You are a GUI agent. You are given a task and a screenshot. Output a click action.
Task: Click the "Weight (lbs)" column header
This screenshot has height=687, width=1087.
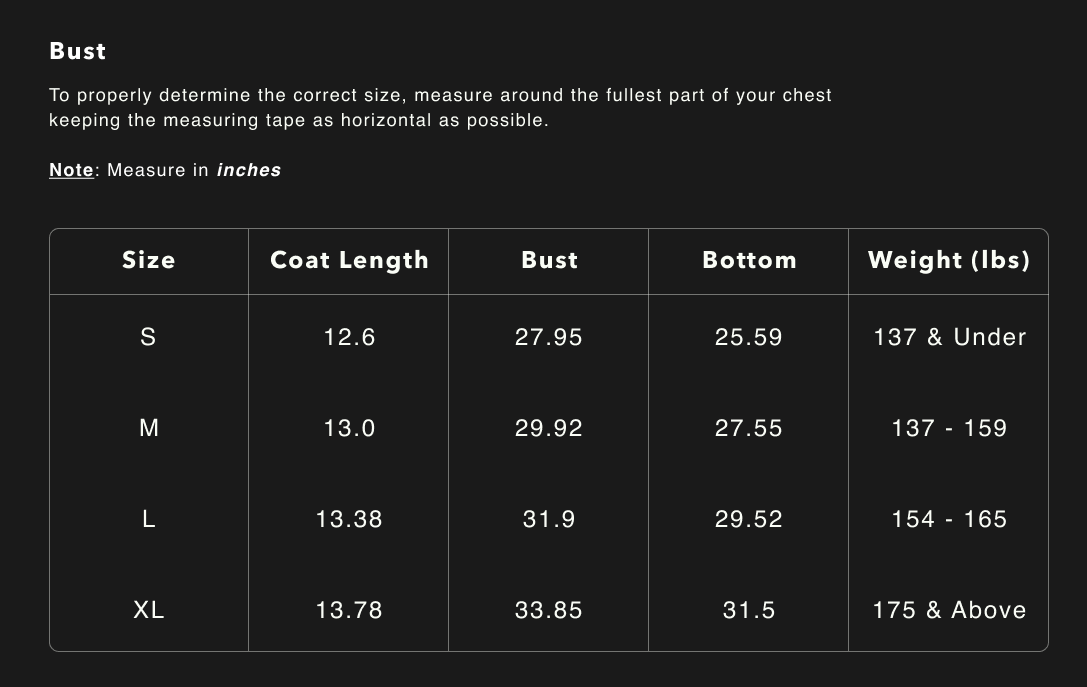click(948, 260)
